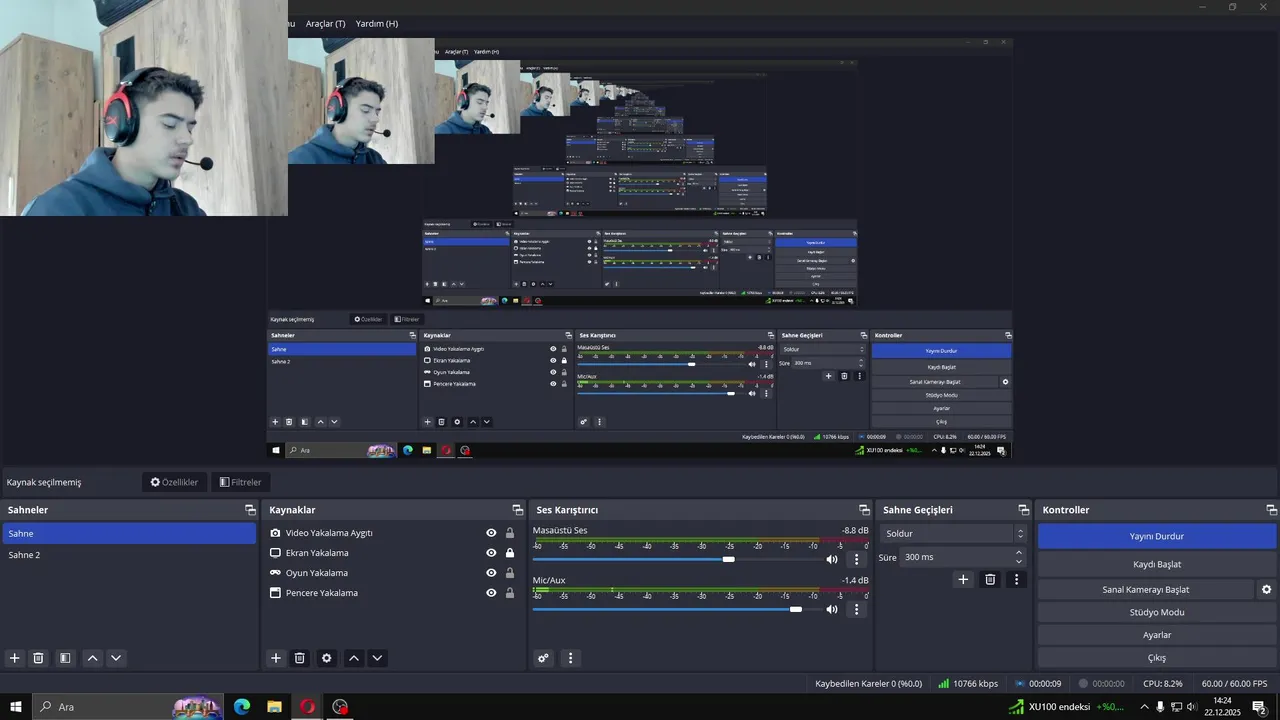This screenshot has height=720, width=1280.
Task: Open the Araçlar (T) menu
Action: pyautogui.click(x=325, y=23)
